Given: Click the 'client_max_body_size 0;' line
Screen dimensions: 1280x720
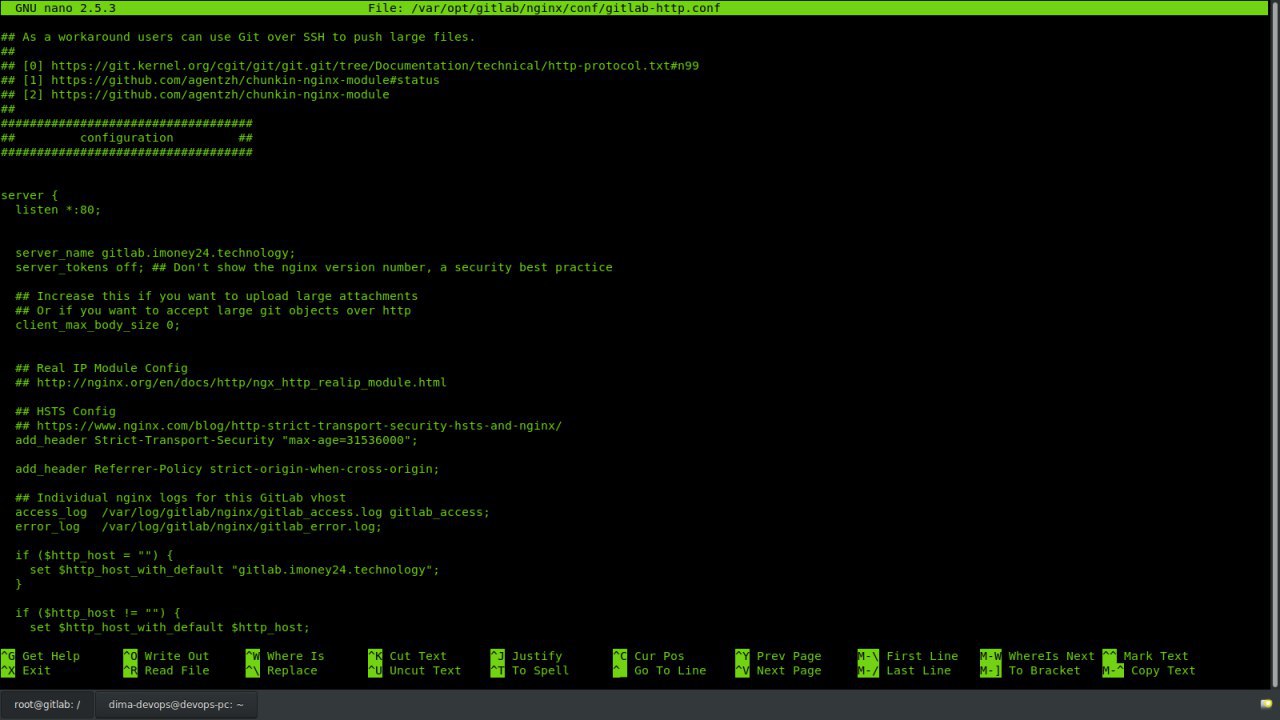Looking at the screenshot, I should (x=98, y=325).
